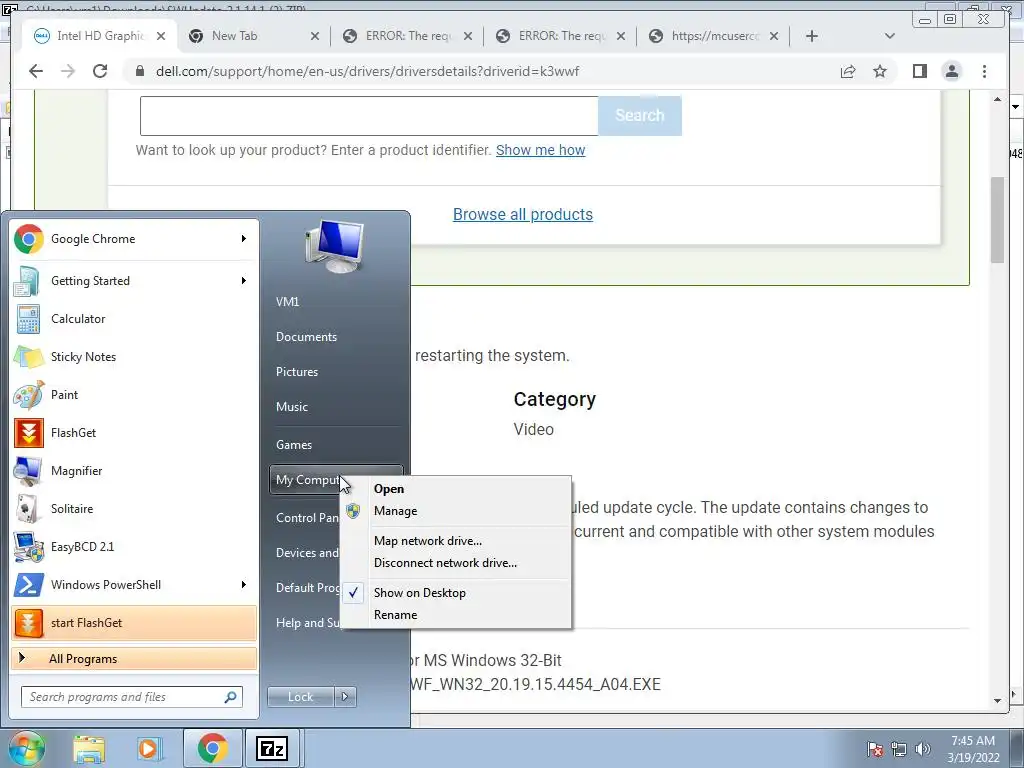Start the Magnifier tool

[134, 471]
